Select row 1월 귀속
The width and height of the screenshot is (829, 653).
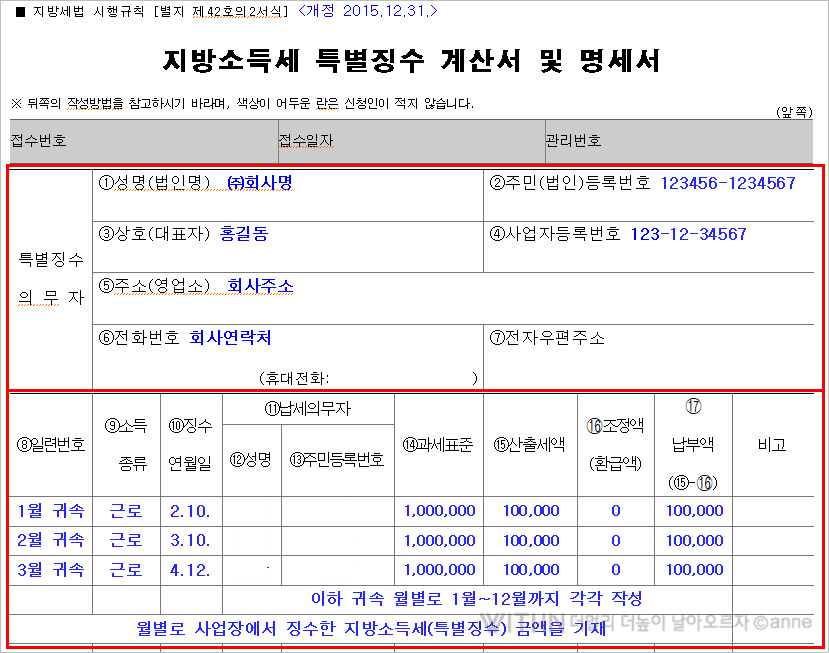51,511
